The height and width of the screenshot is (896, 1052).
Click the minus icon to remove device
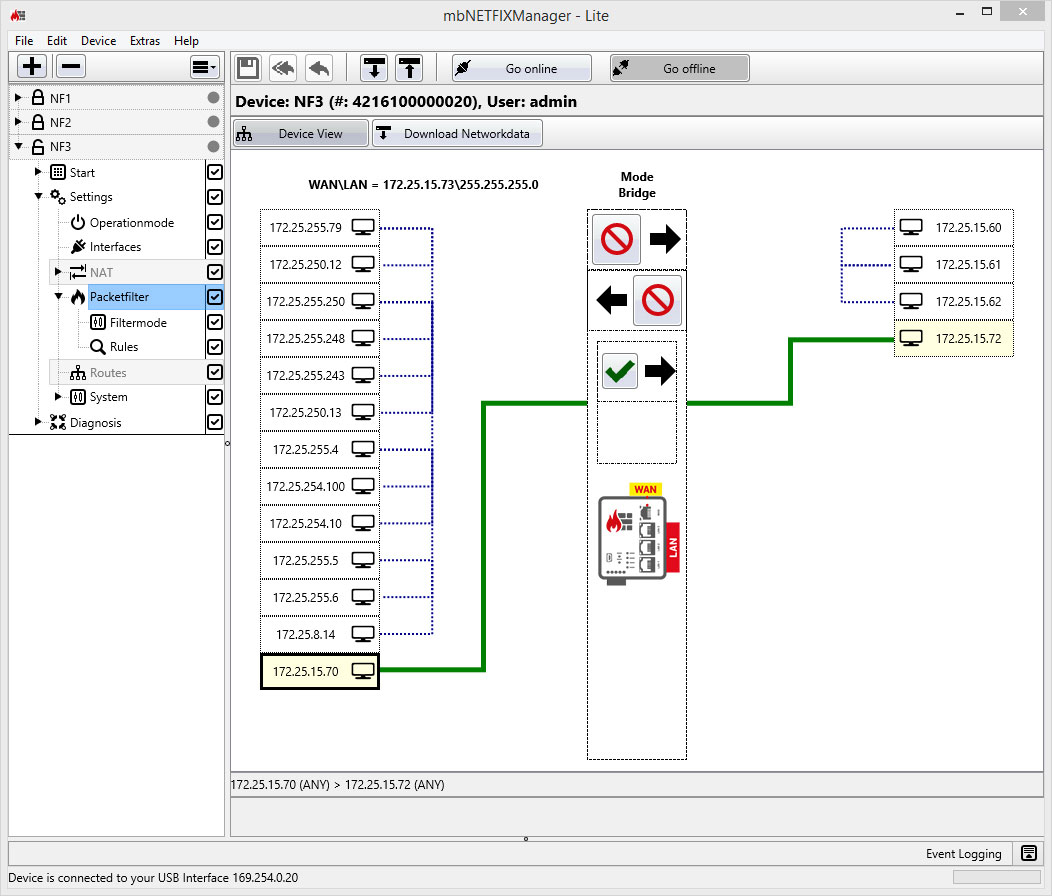[x=70, y=67]
